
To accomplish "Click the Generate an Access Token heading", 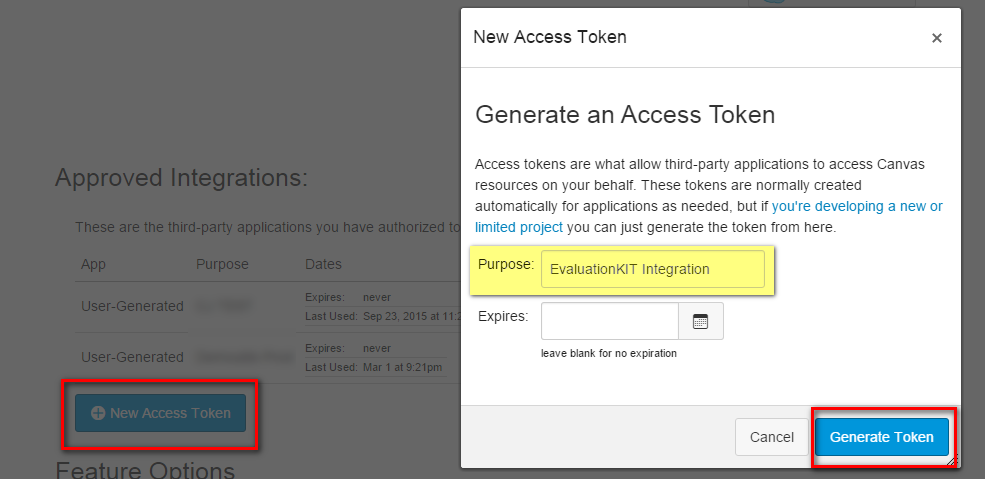I will point(625,115).
